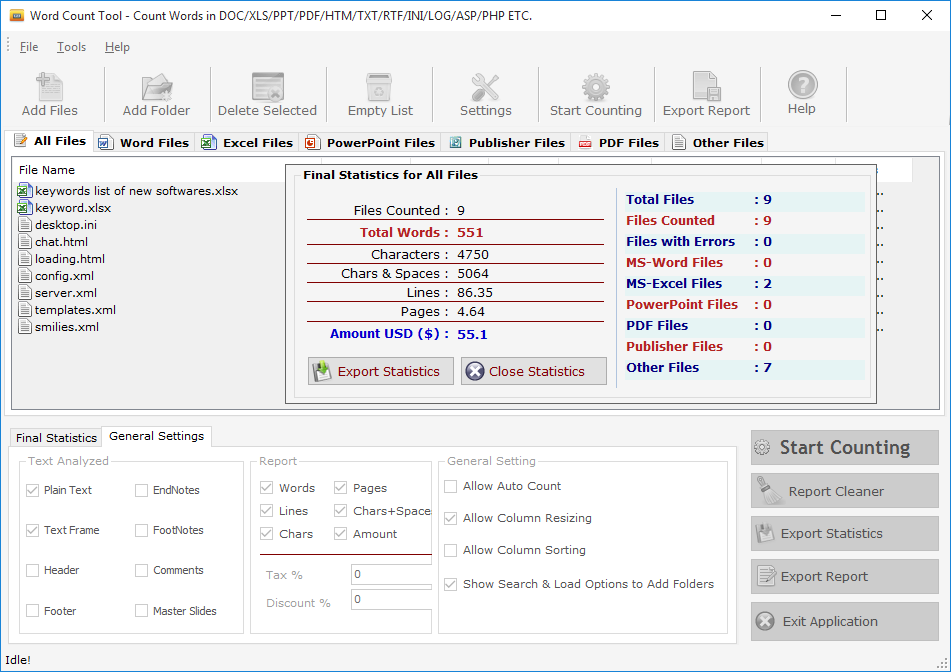Open the Tools menu
This screenshot has width=951, height=672.
pos(72,47)
